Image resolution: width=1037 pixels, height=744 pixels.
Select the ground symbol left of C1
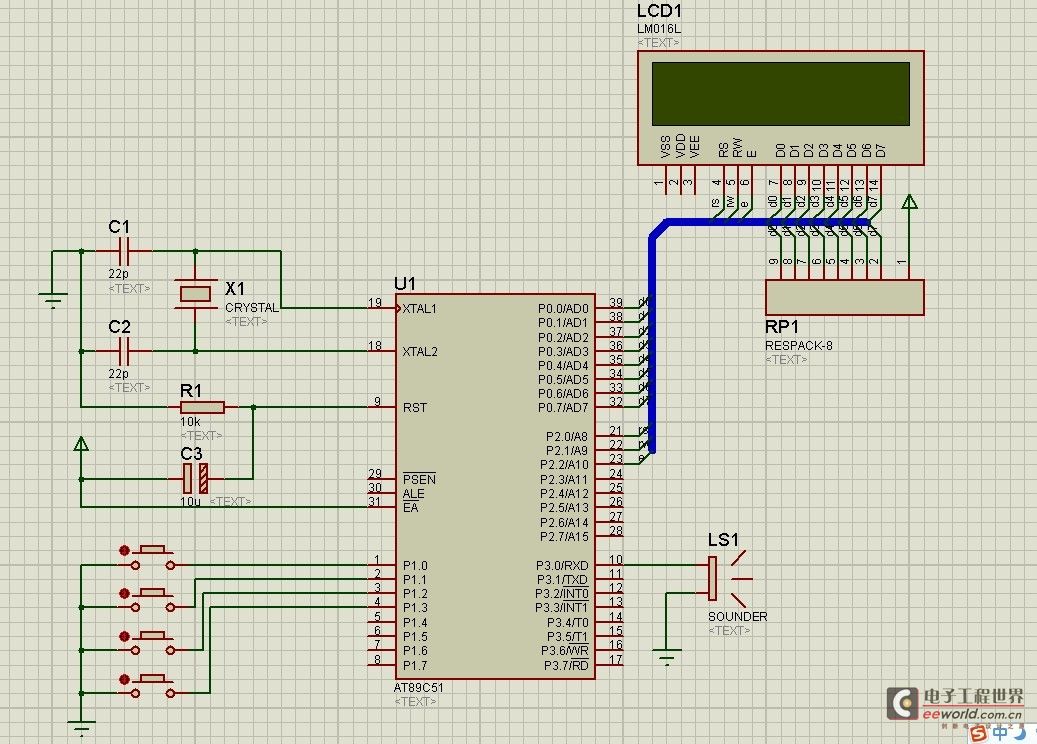(x=53, y=300)
